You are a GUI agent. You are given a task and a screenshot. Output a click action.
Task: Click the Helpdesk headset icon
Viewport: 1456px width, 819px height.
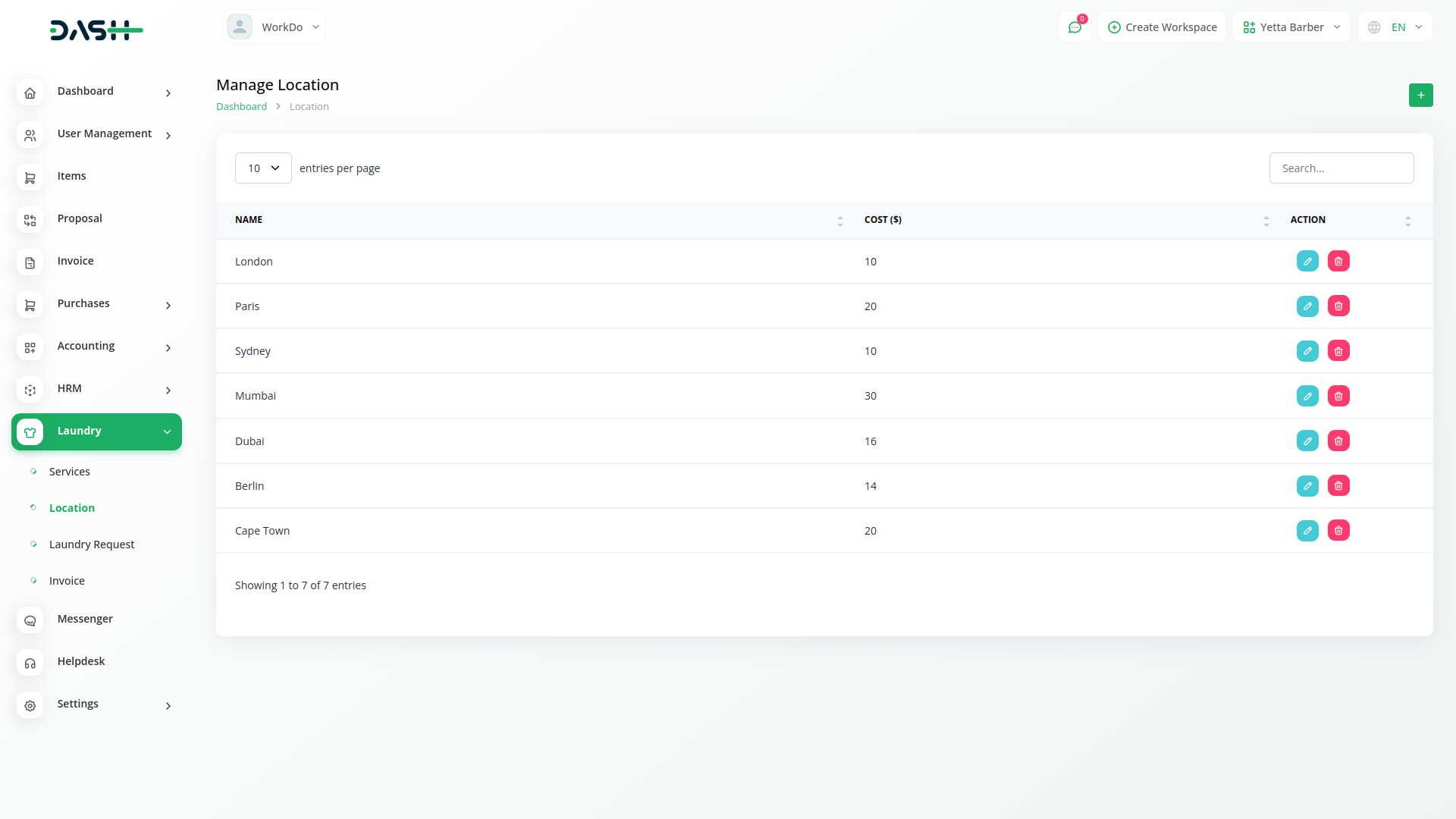(x=30, y=664)
